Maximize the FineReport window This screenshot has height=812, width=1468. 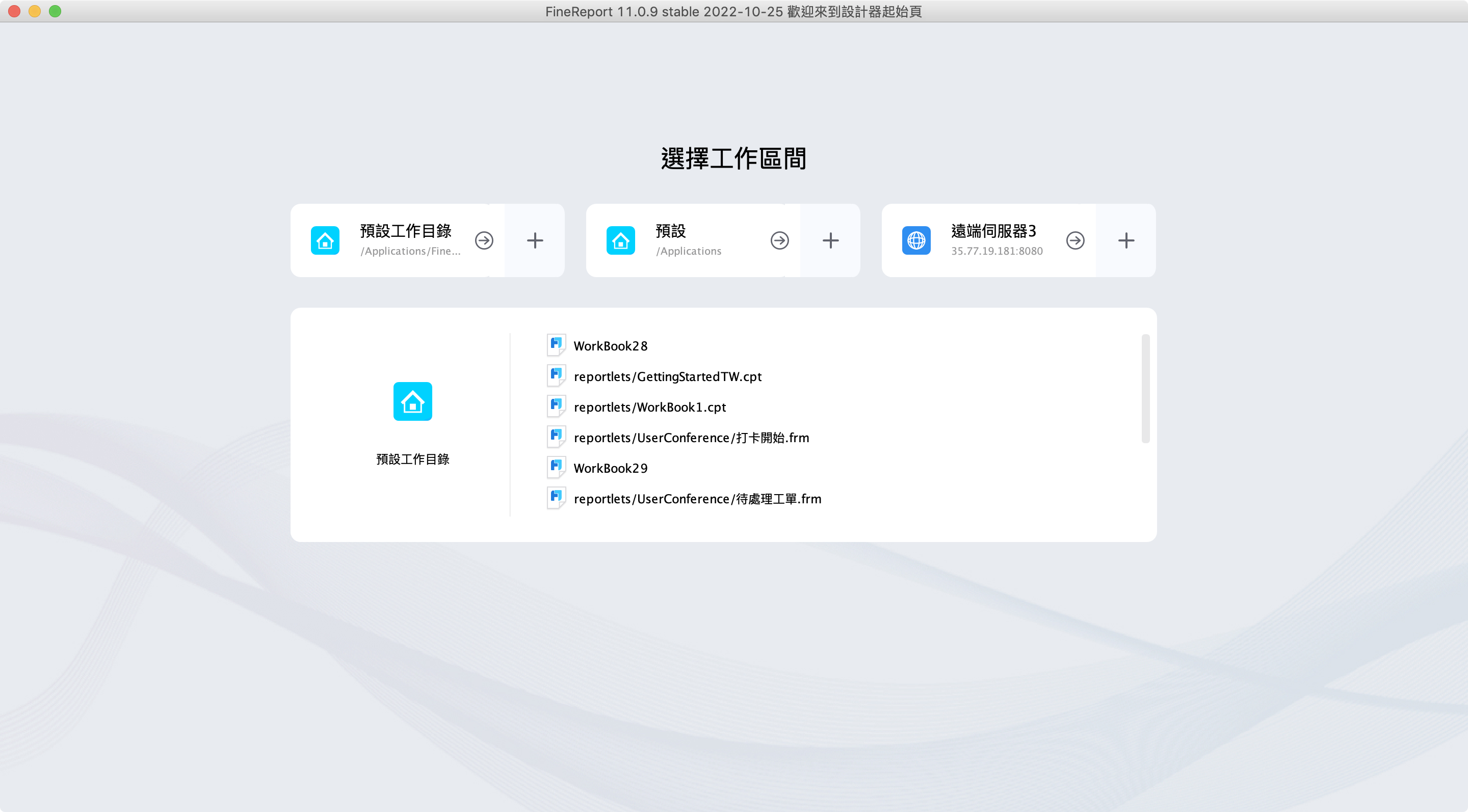coord(55,11)
